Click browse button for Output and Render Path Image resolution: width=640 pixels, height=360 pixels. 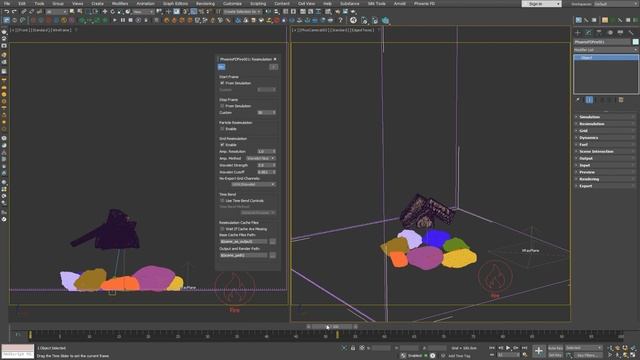(x=273, y=256)
